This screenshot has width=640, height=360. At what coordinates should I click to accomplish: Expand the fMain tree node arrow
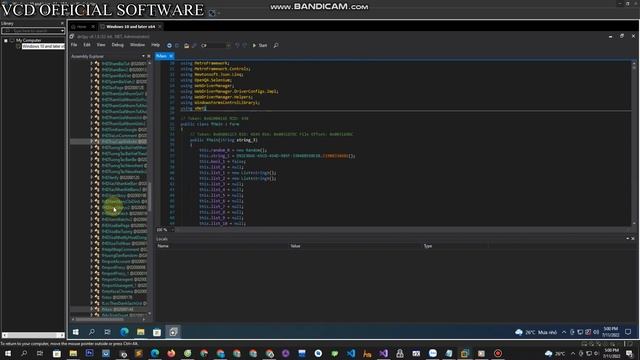(91, 309)
